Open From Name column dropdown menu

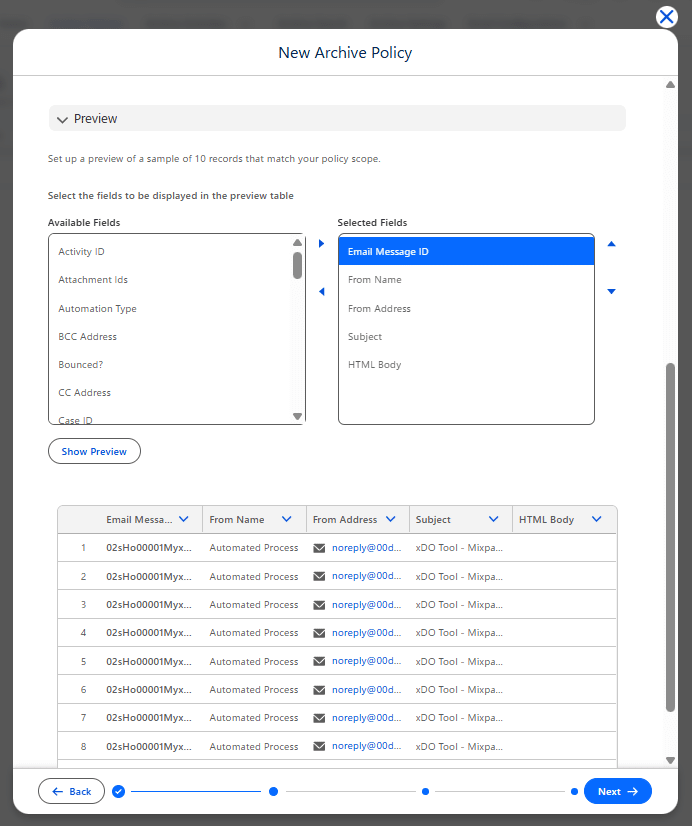[x=286, y=519]
